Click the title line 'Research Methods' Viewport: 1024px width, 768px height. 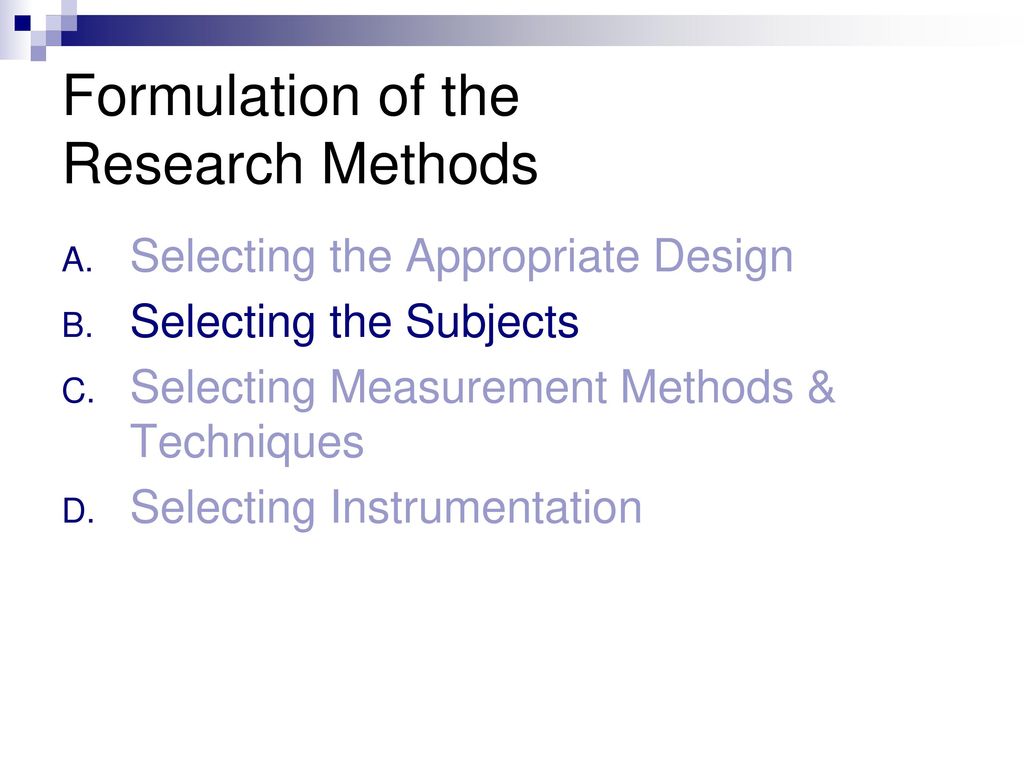click(300, 163)
